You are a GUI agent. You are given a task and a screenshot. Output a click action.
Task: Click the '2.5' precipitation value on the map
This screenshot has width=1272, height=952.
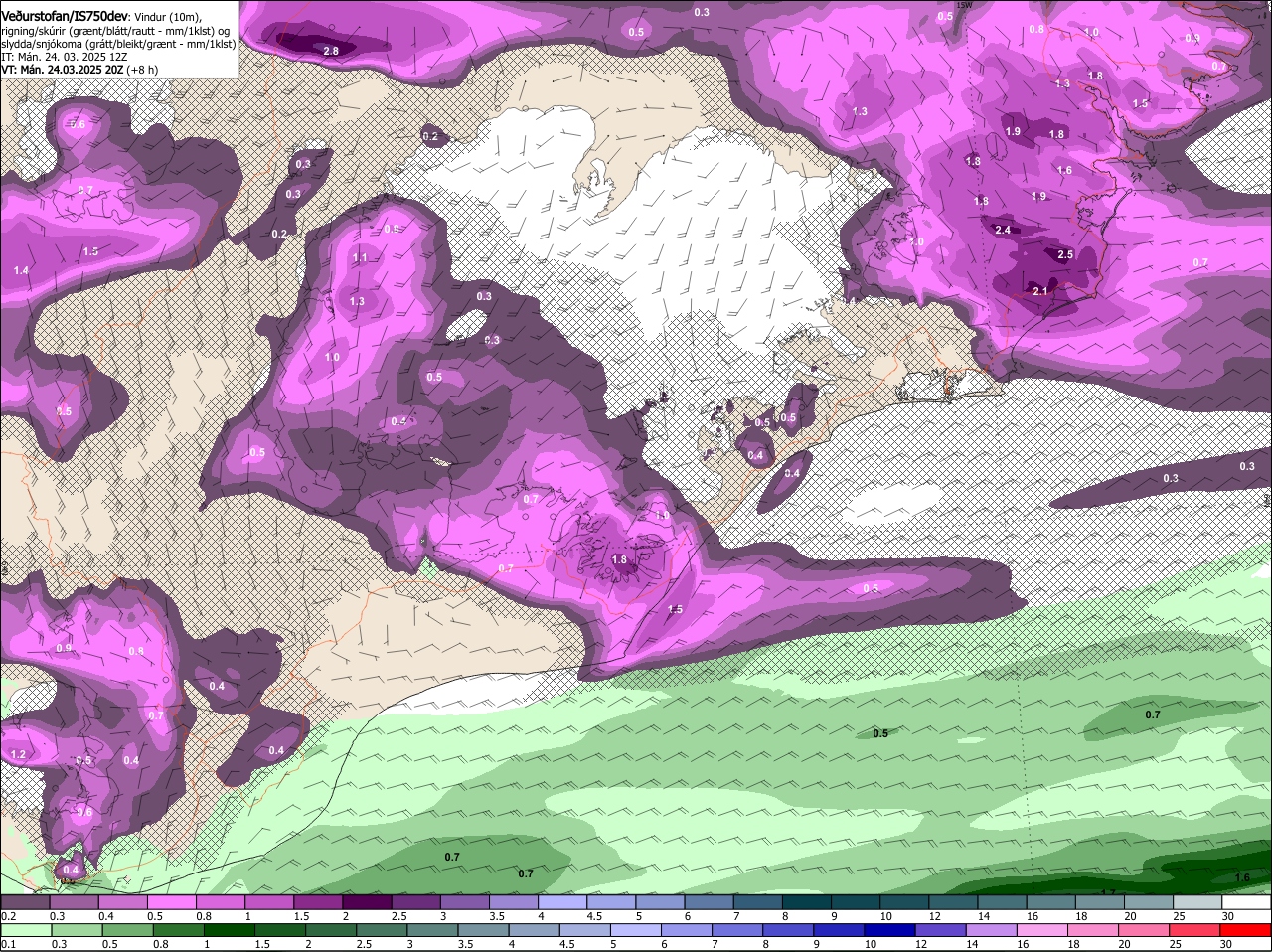(x=1065, y=255)
